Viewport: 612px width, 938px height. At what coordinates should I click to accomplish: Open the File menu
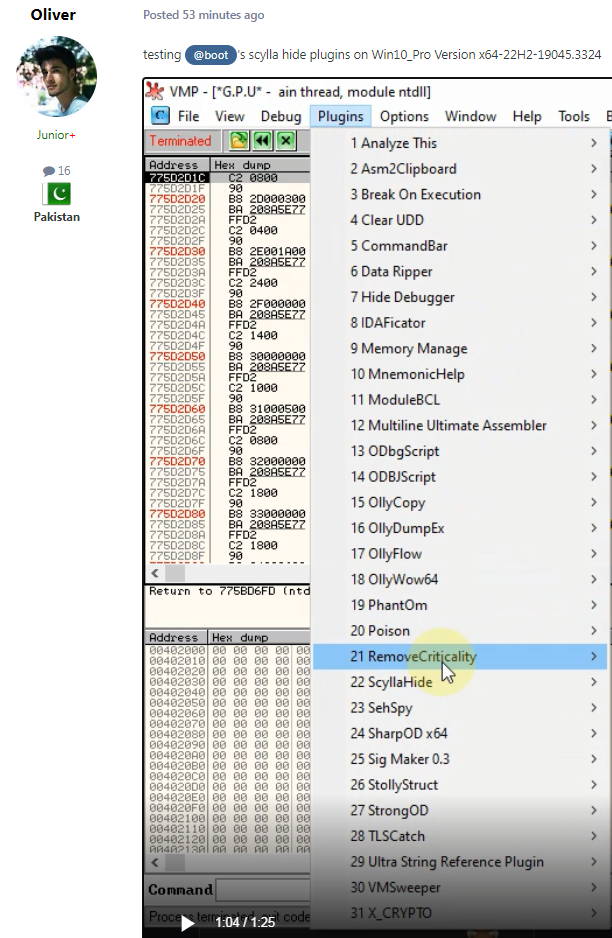point(188,116)
